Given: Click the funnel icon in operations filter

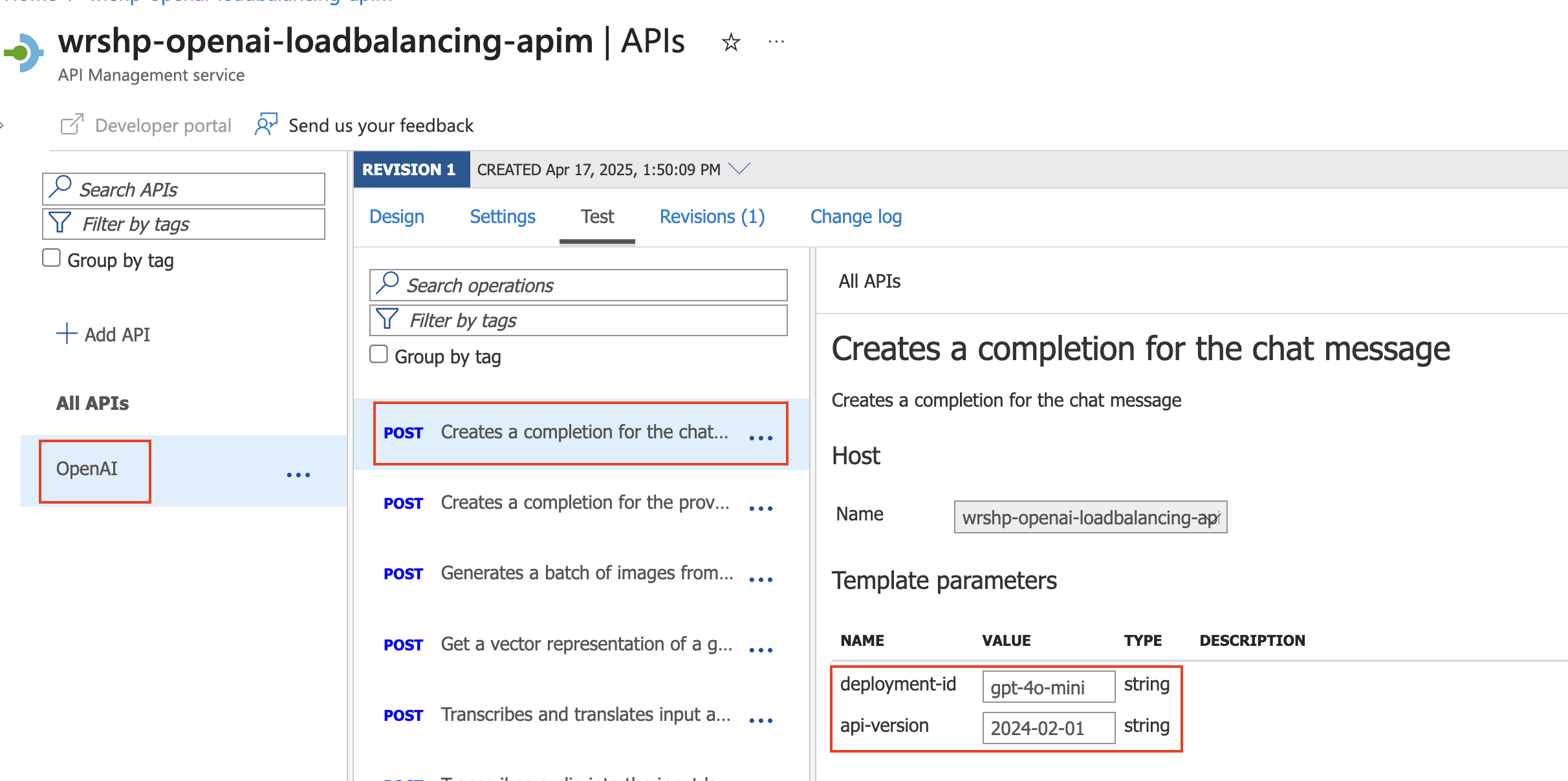Looking at the screenshot, I should click(x=387, y=319).
